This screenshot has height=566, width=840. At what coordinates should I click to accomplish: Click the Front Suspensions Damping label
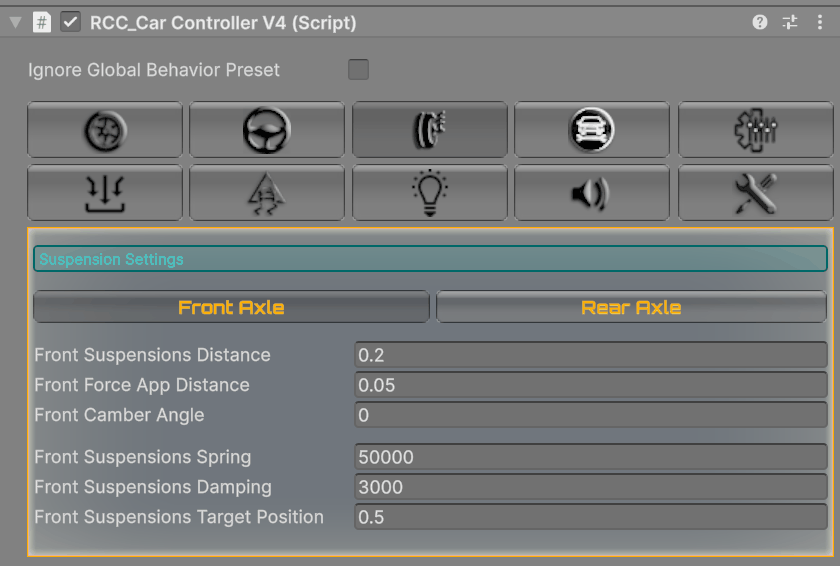tap(153, 487)
